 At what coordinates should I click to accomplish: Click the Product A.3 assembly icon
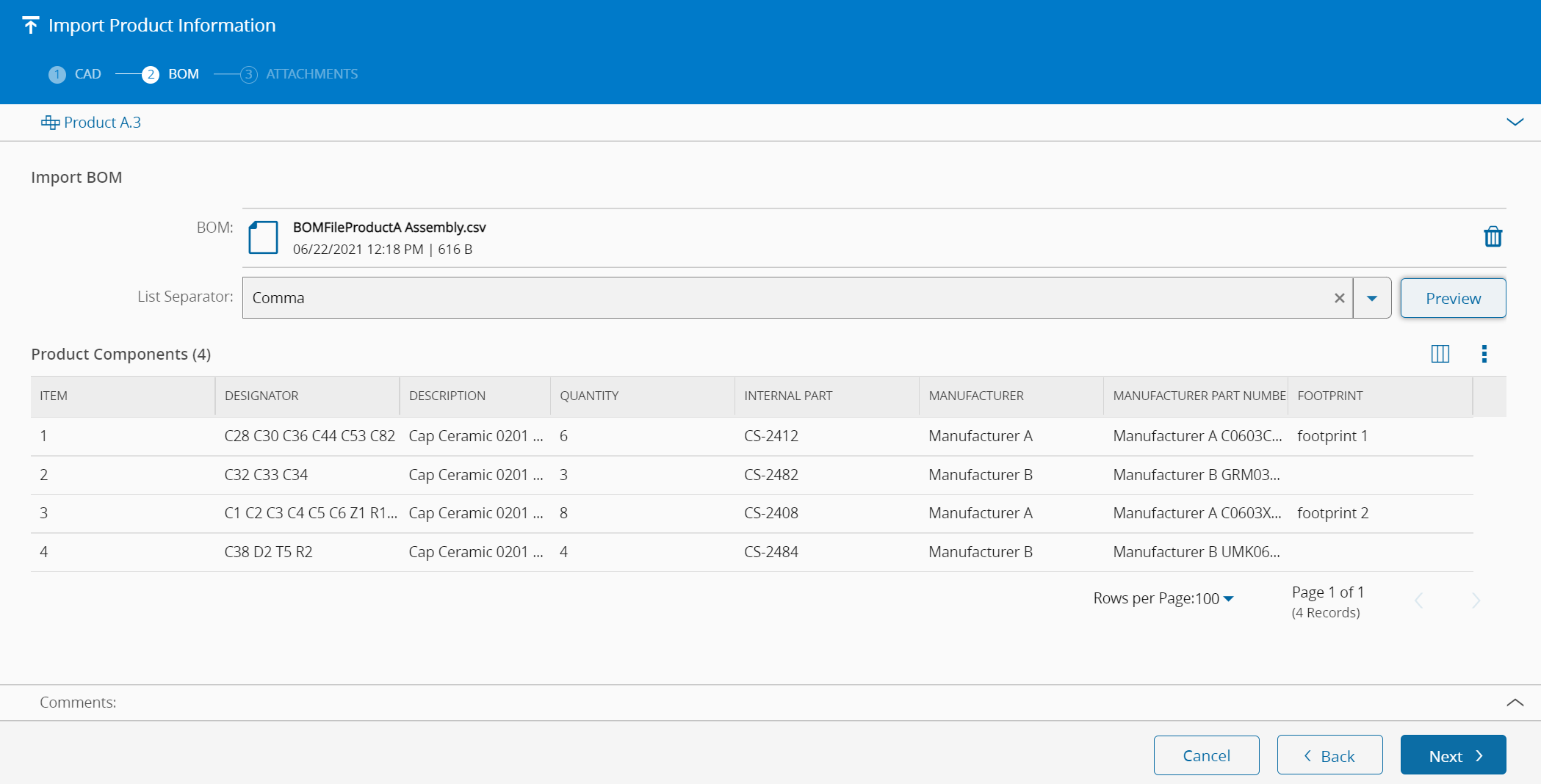point(50,123)
